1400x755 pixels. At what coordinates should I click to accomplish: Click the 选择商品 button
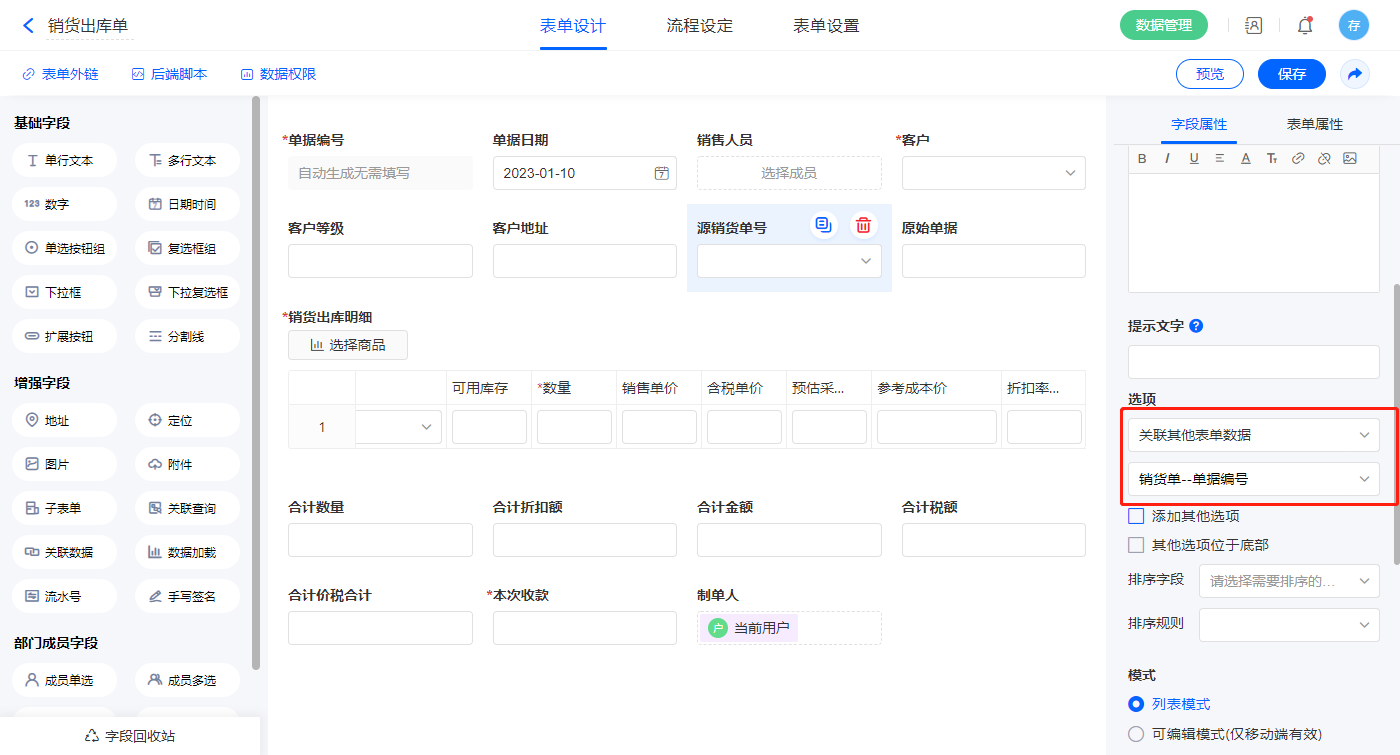pos(347,345)
